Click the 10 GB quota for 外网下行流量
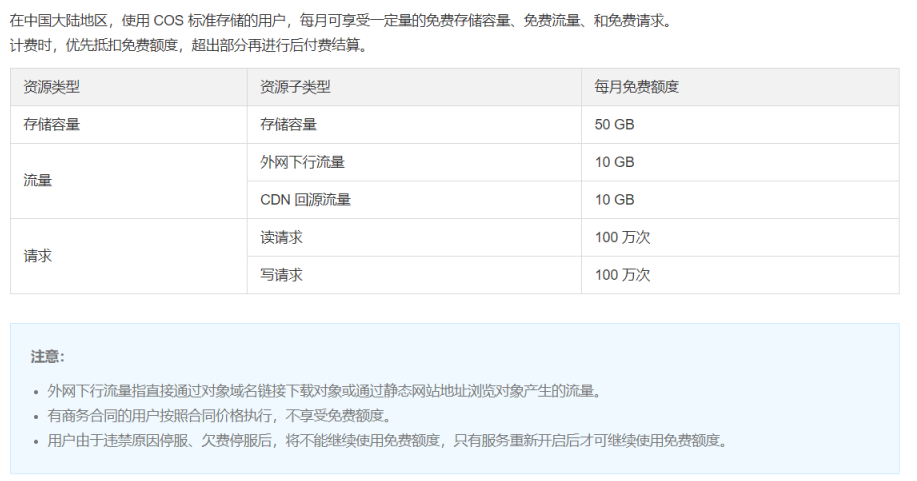The image size is (917, 481). (614, 162)
